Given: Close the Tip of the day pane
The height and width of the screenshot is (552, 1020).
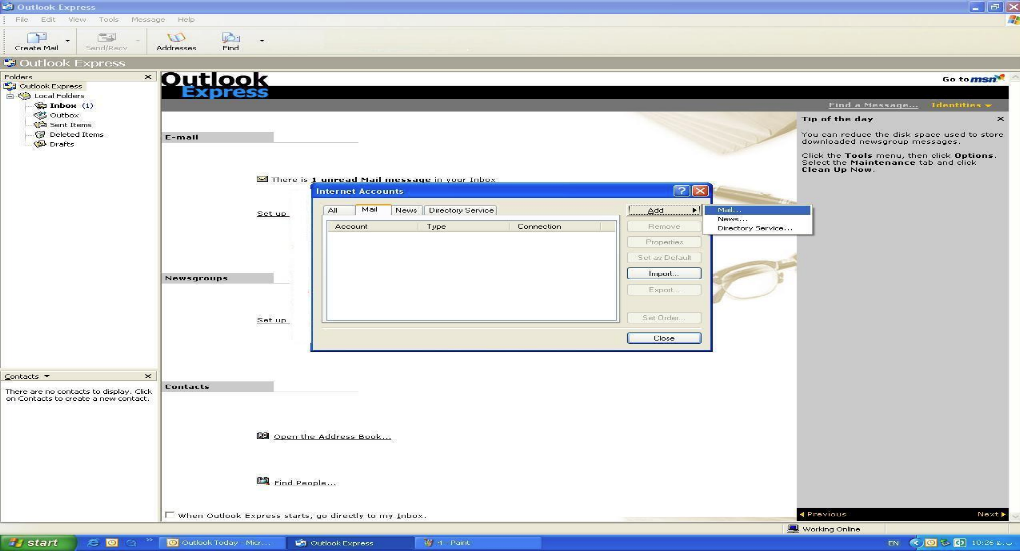Looking at the screenshot, I should (1000, 119).
